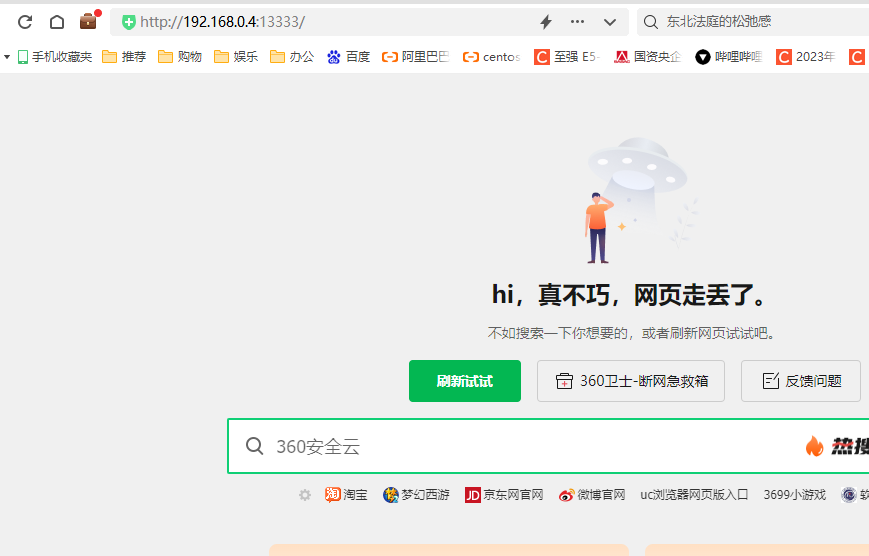
Task: Open 360卫士-断网急救箱 button
Action: pos(631,381)
